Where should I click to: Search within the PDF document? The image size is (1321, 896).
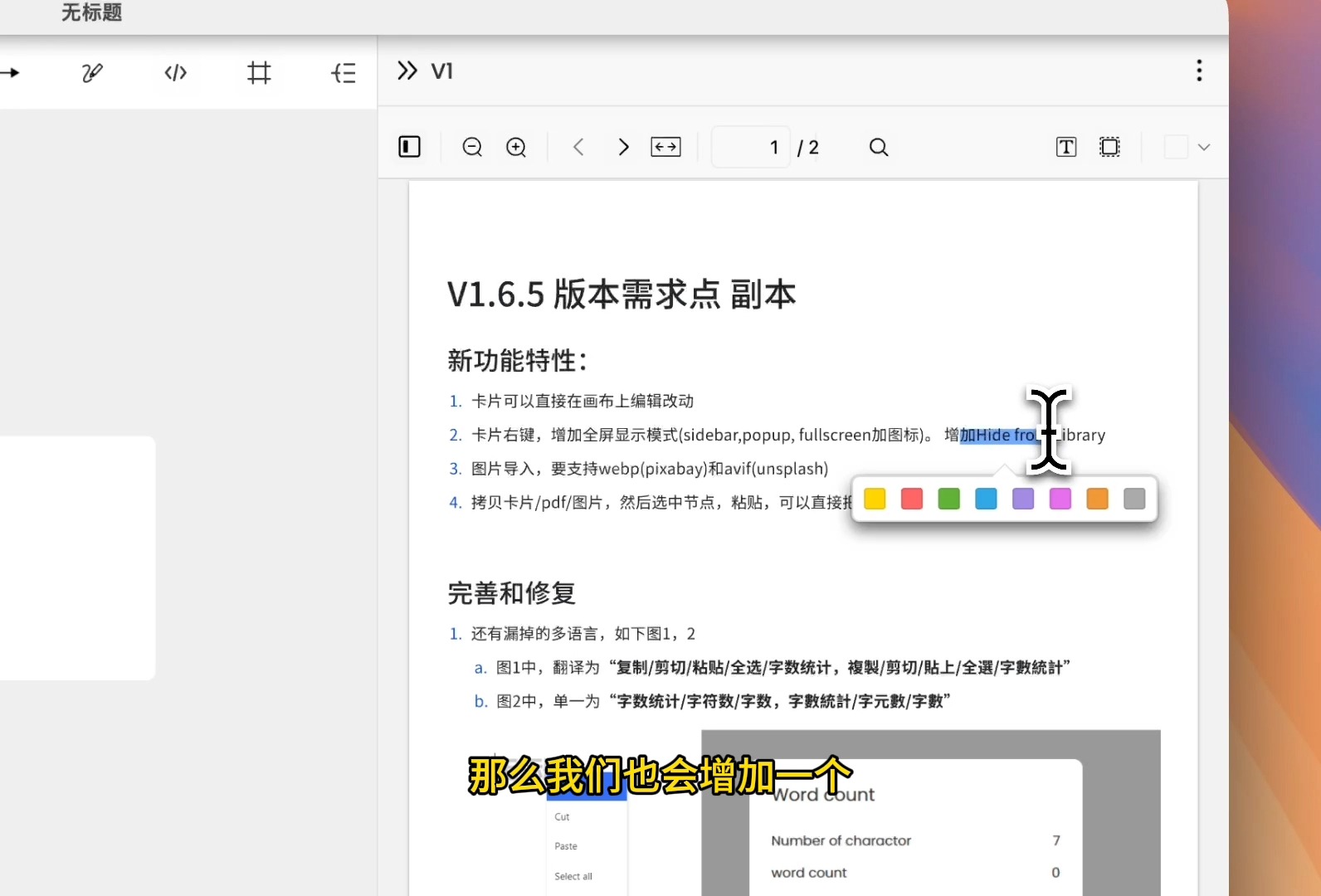(x=879, y=147)
